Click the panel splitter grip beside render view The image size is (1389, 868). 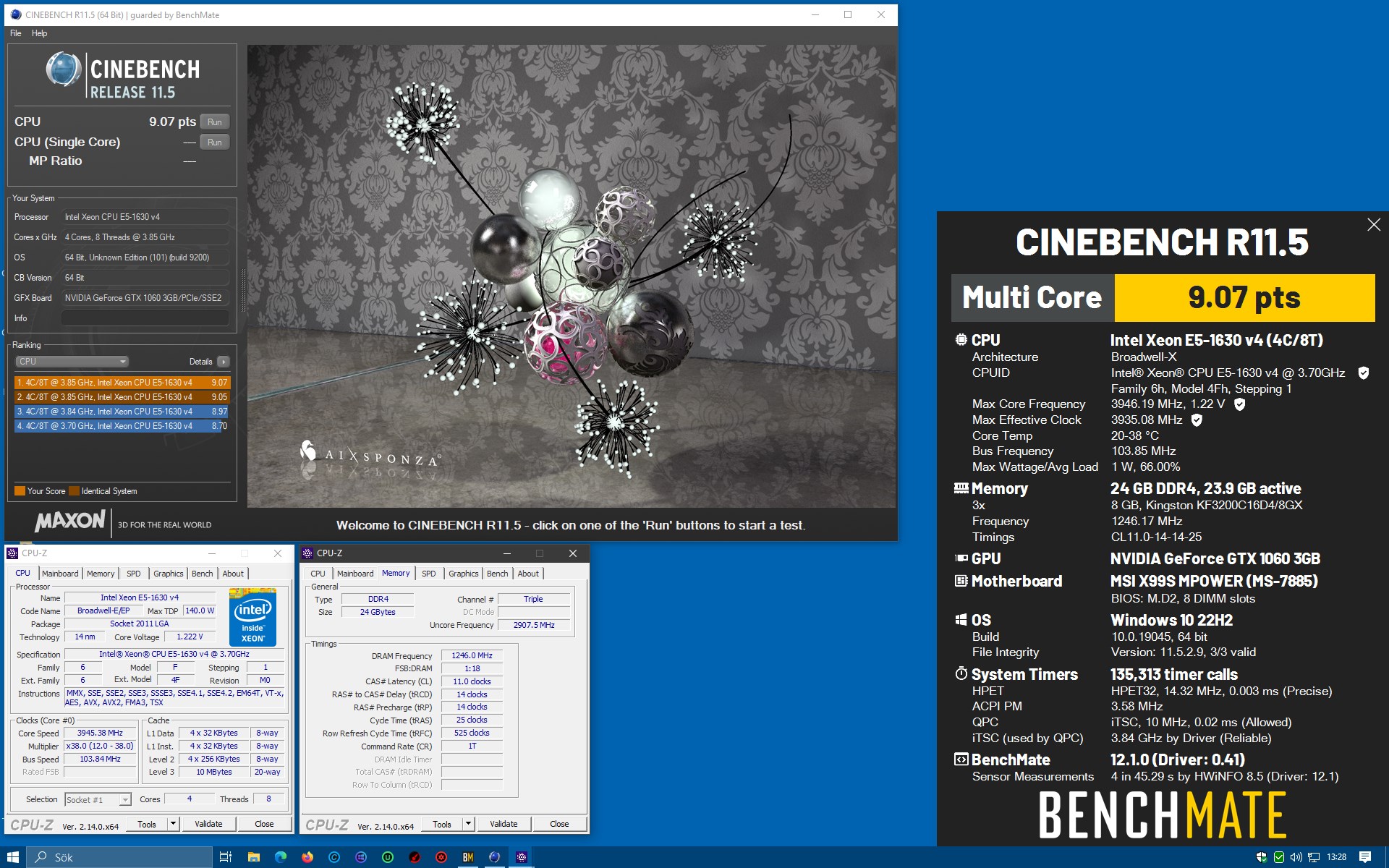tap(243, 290)
